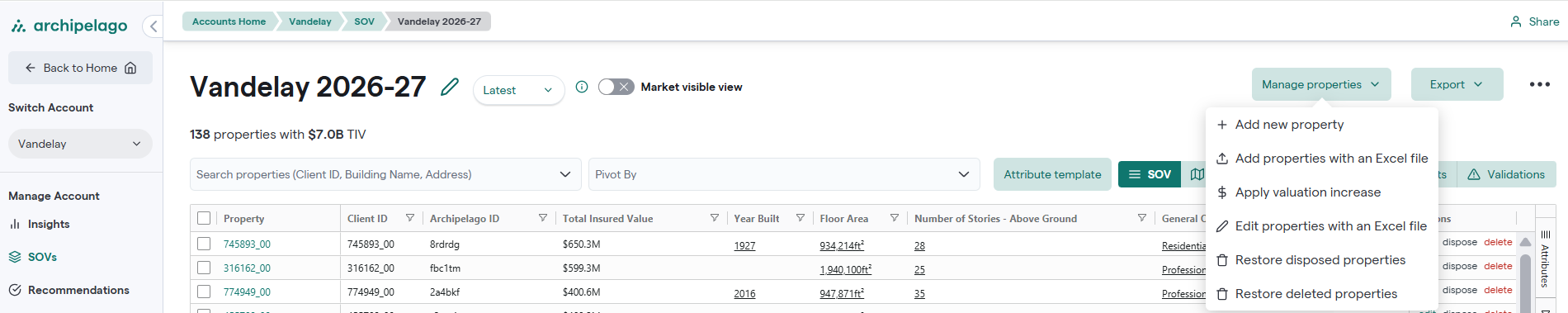Go to SOV breadcrumb
The height and width of the screenshot is (313, 1568).
[364, 21]
